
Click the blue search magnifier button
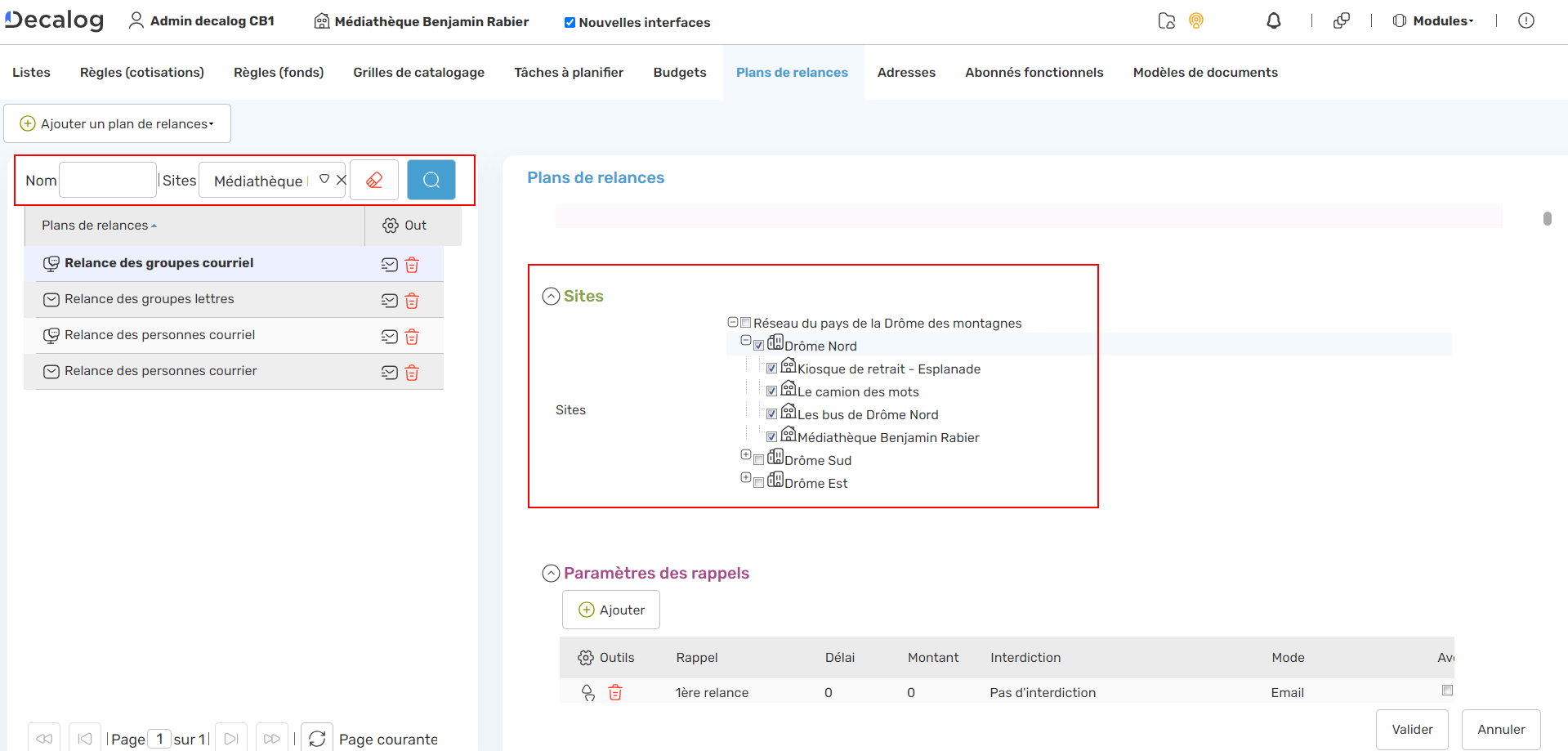[x=431, y=180]
